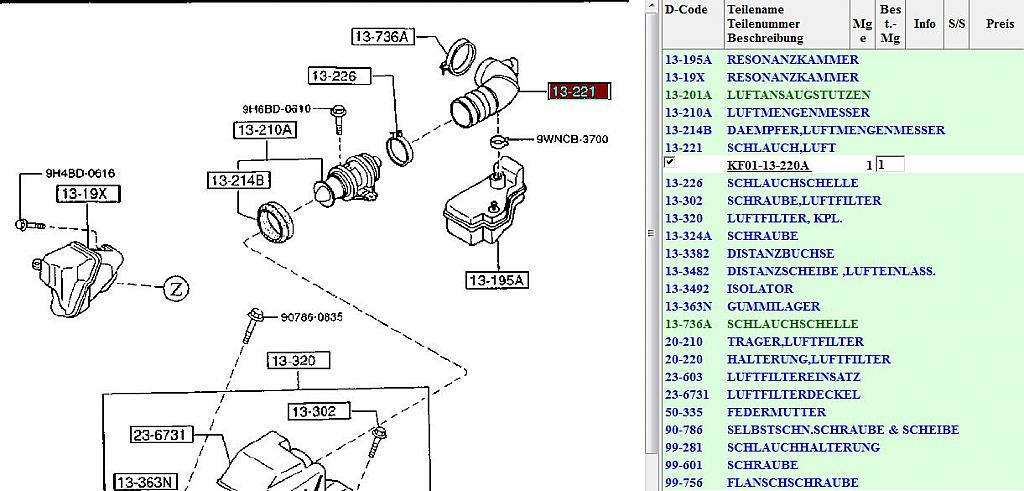
Task: Click the circled Z reference marker
Action: coord(175,290)
